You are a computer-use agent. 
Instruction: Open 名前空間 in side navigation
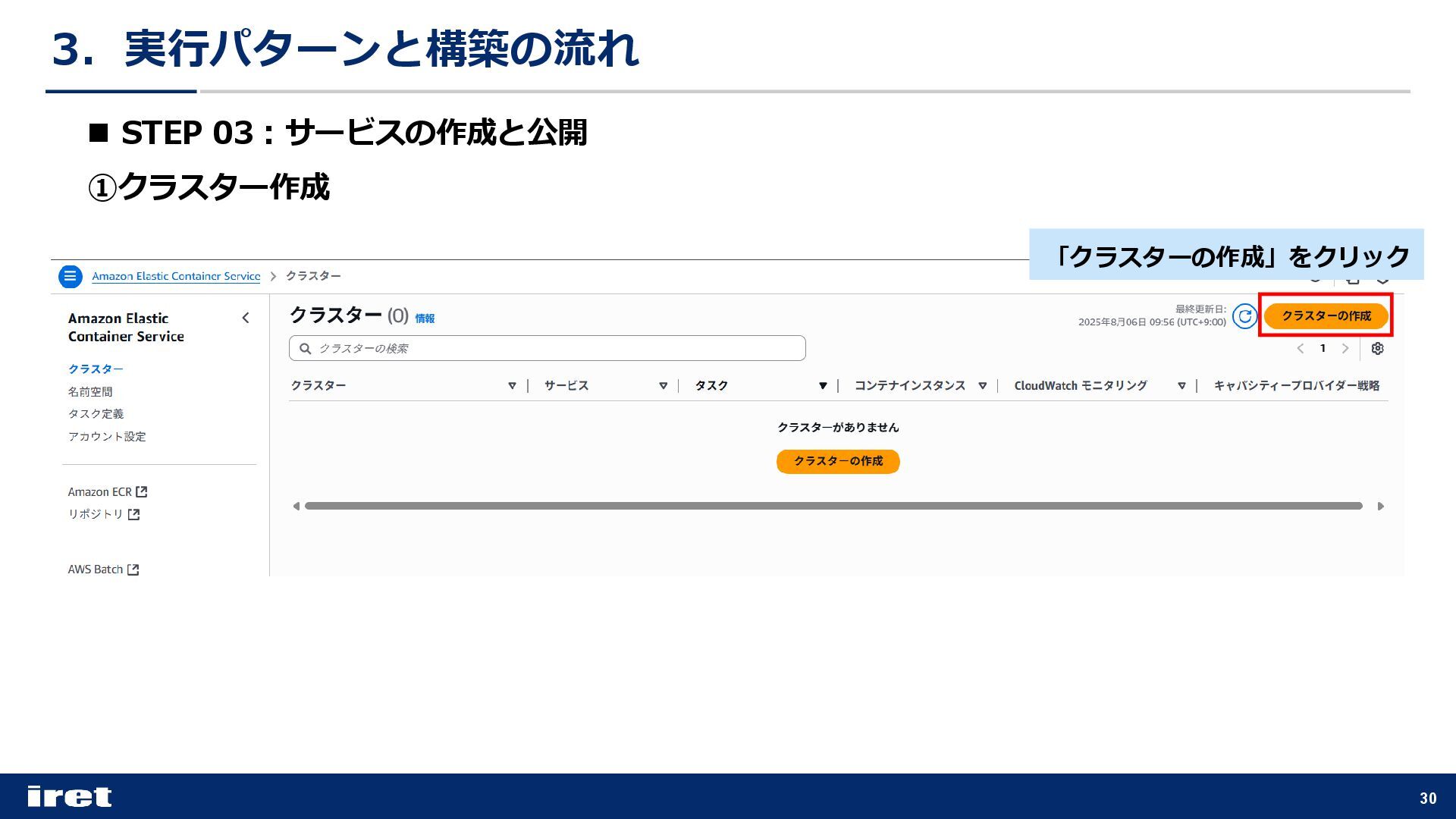click(90, 392)
